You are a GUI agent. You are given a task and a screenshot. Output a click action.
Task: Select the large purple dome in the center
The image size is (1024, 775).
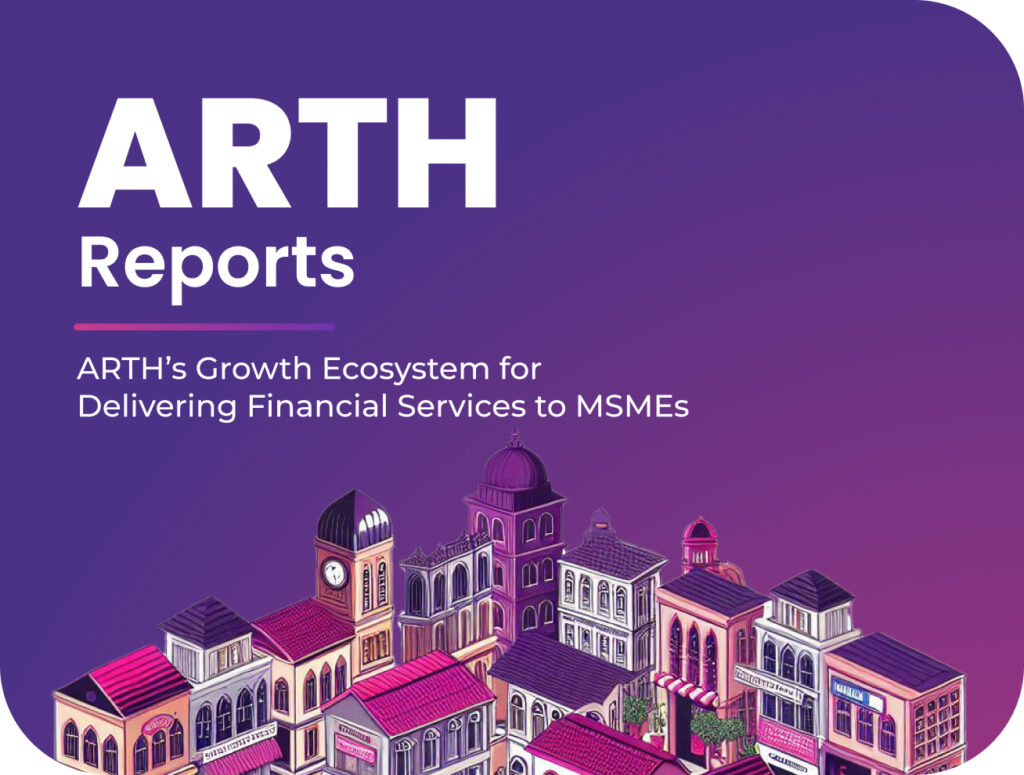[514, 465]
